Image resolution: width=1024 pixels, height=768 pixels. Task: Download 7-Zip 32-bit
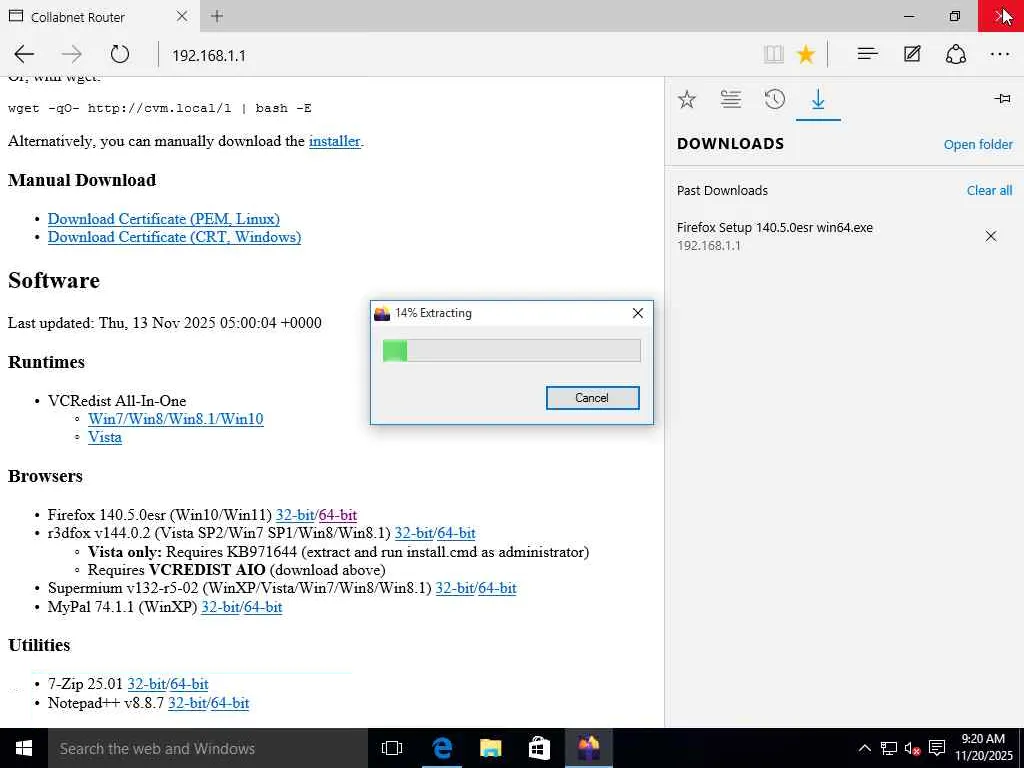(x=146, y=684)
